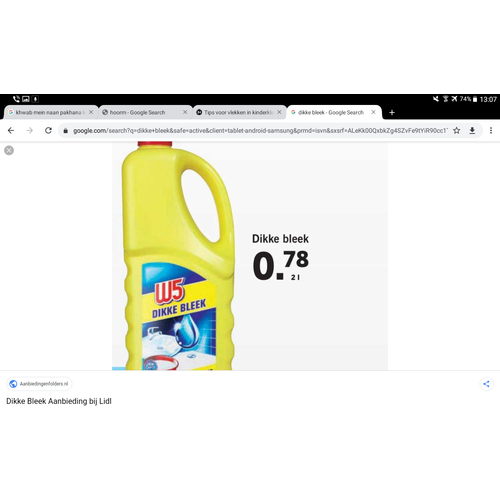Reload the current page
The image size is (500, 500).
point(49,131)
